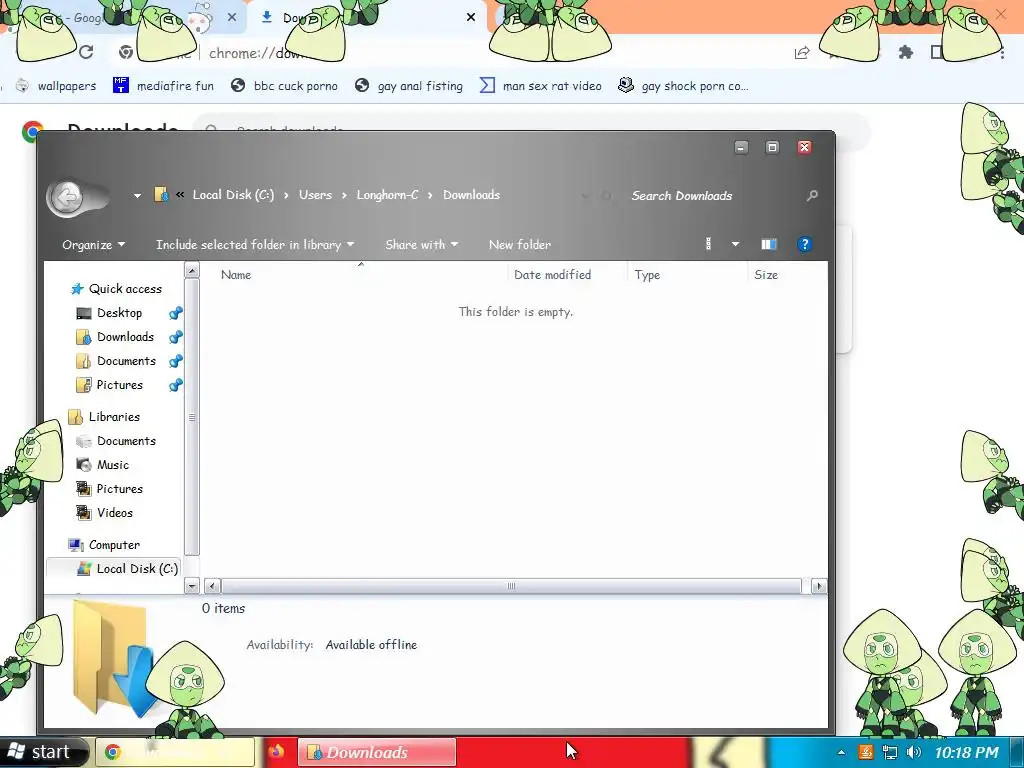This screenshot has width=1024, height=768.
Task: Click Chrome share page icon
Action: (x=802, y=53)
